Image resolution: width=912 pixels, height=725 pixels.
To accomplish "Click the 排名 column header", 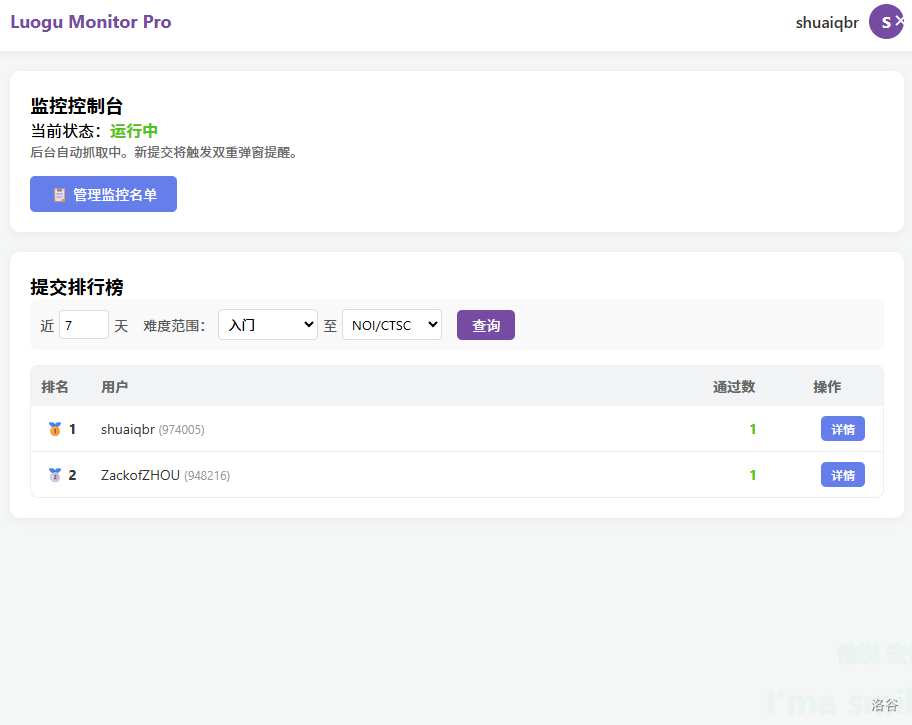I will (55, 387).
